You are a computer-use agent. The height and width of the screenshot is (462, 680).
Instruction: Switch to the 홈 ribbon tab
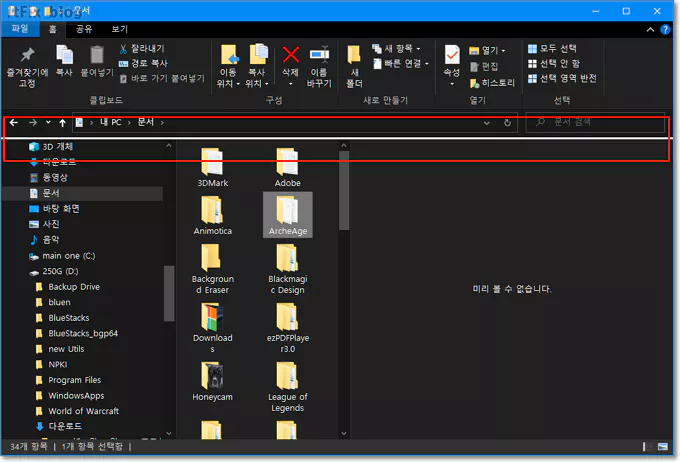coord(52,29)
